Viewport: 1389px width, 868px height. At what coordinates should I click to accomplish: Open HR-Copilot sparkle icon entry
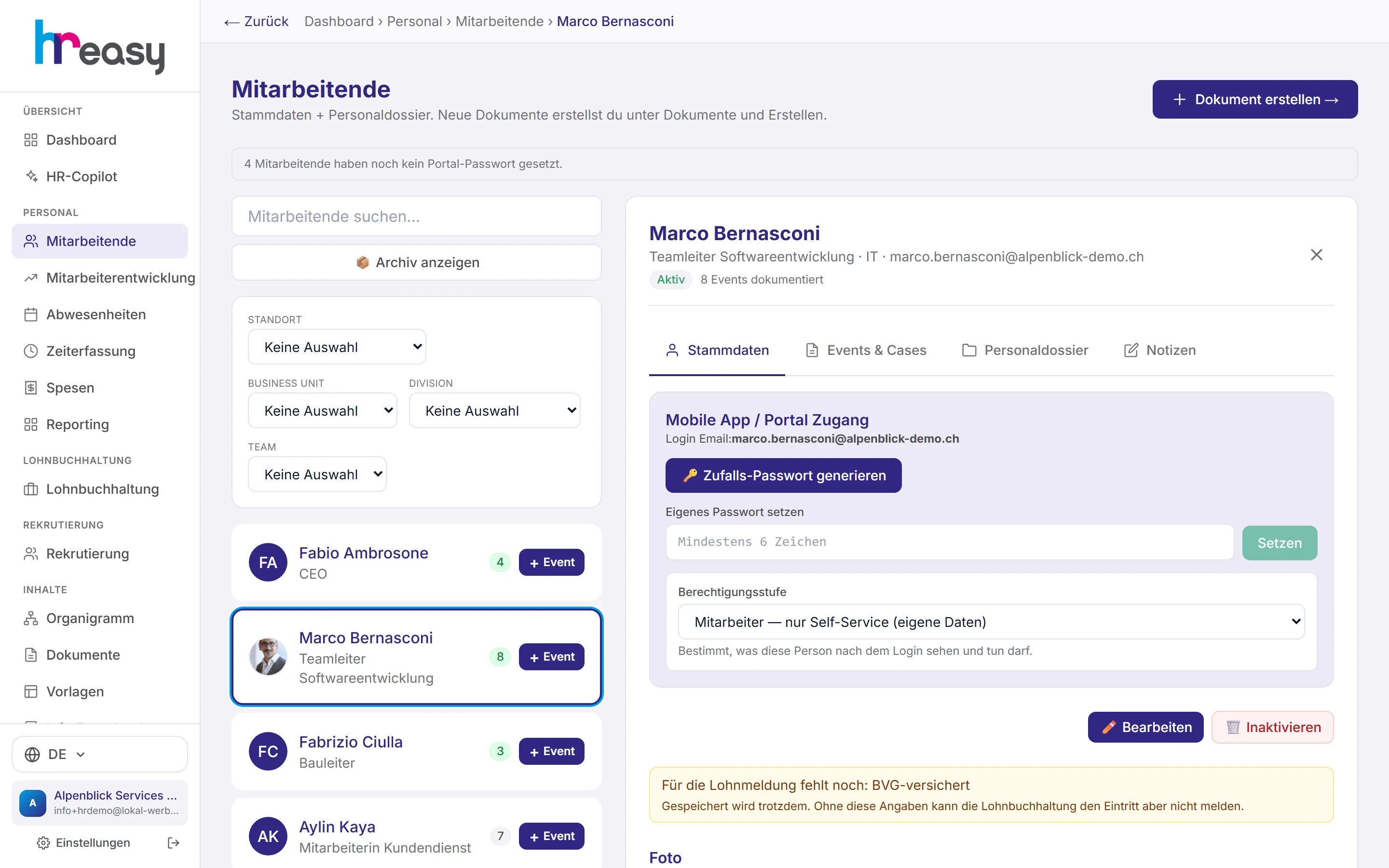coord(99,176)
